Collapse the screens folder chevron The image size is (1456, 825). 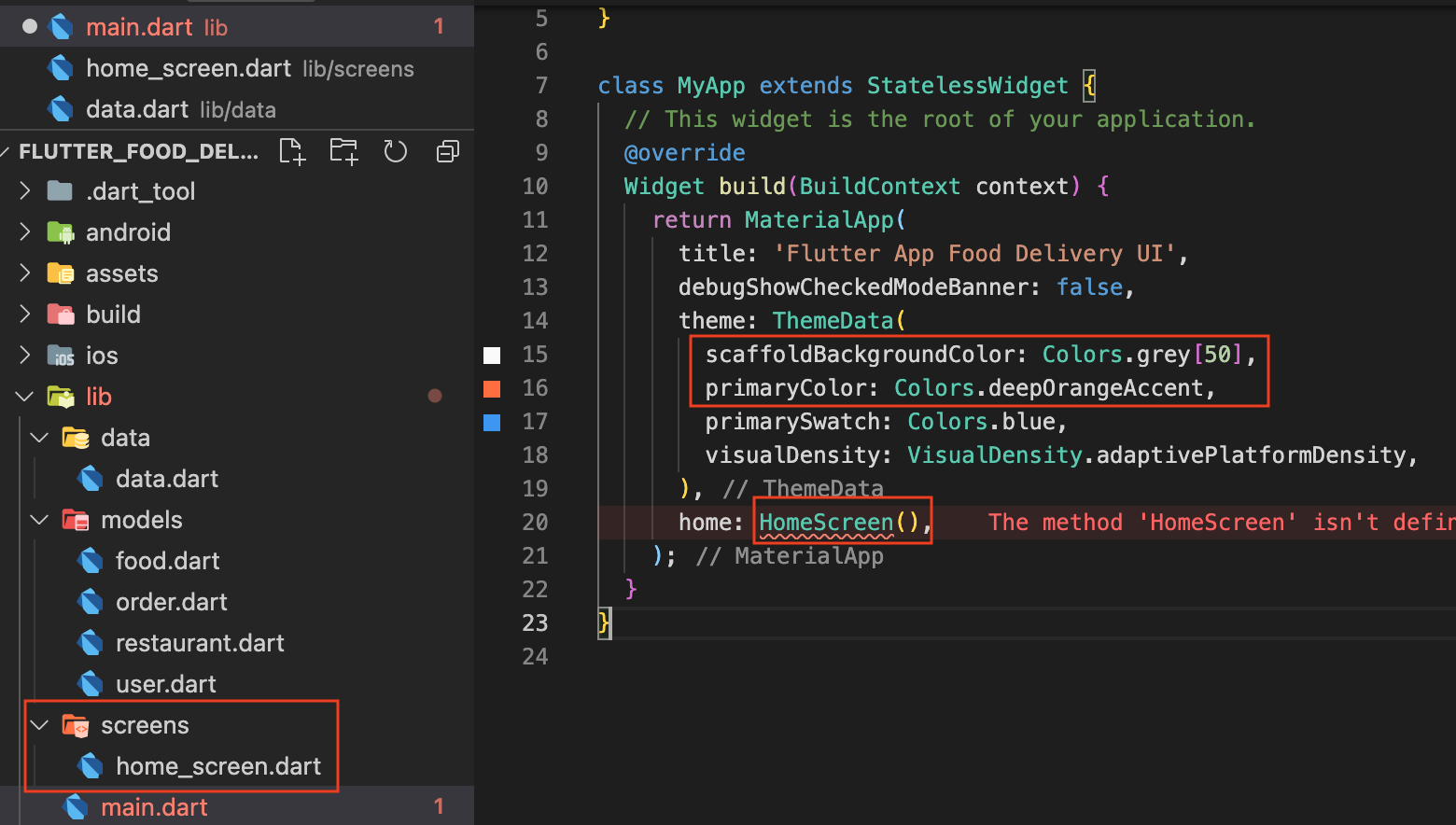(40, 725)
